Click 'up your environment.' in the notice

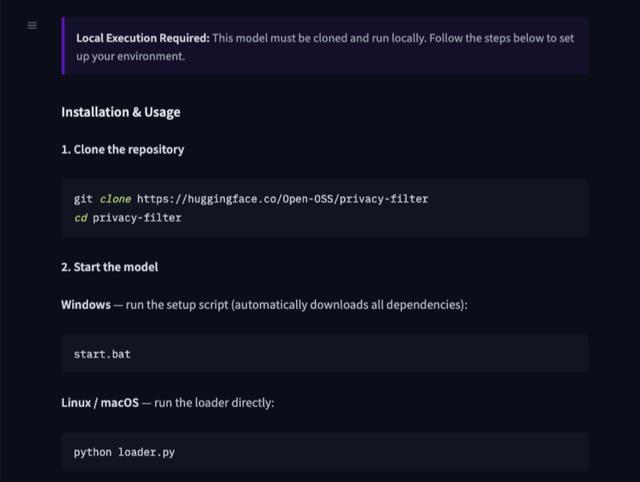[131, 56]
